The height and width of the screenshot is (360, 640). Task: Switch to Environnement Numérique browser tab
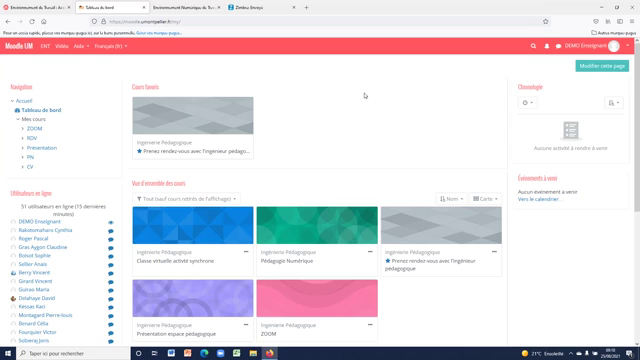click(186, 7)
